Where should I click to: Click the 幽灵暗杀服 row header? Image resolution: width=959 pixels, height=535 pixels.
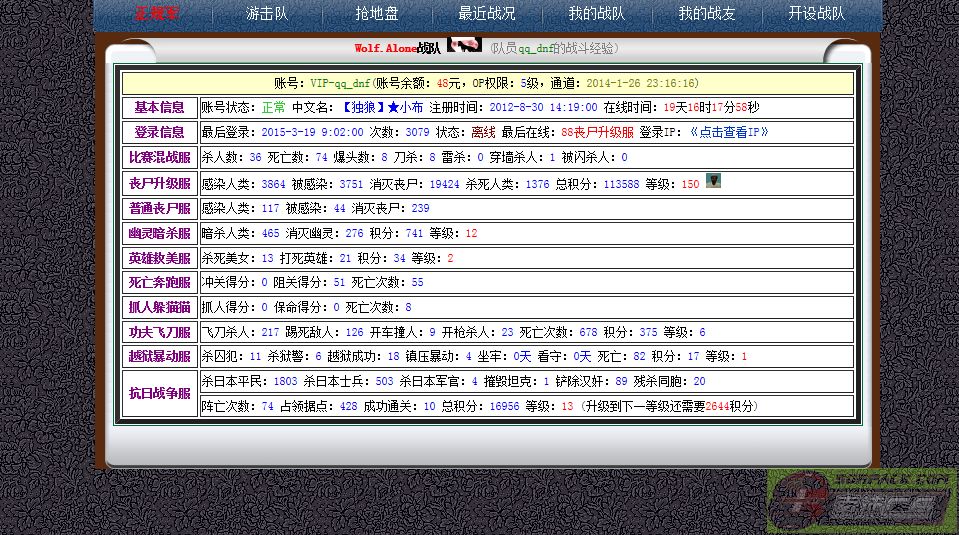pyautogui.click(x=160, y=233)
